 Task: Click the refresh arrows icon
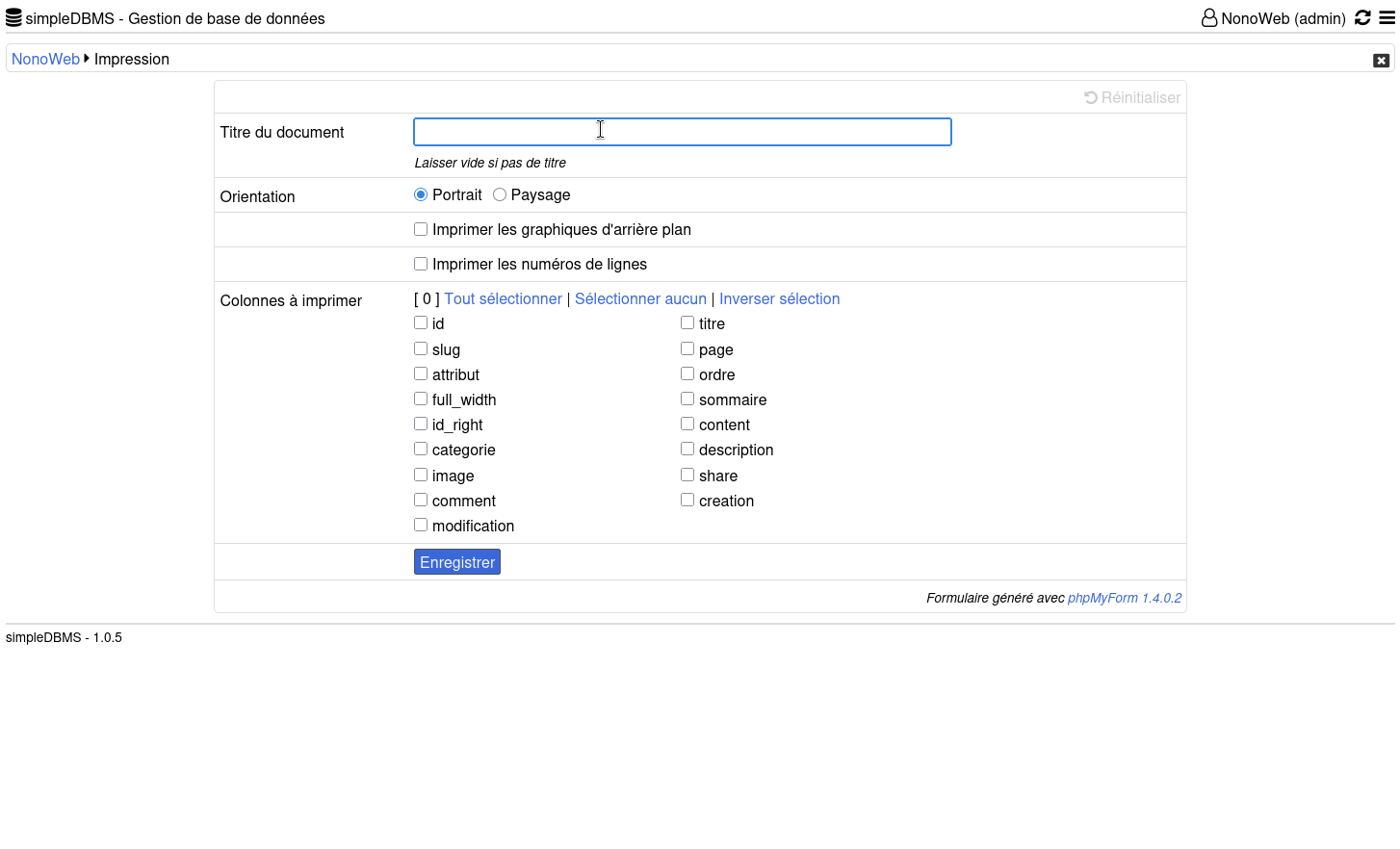(1362, 17)
